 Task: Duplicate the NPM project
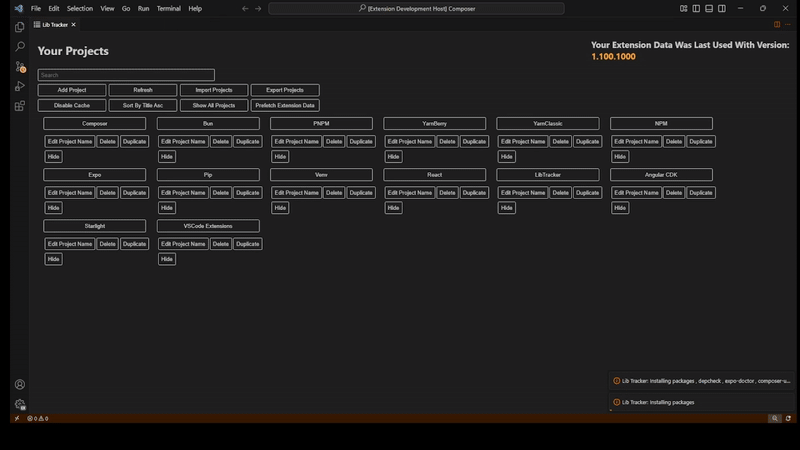(701, 141)
